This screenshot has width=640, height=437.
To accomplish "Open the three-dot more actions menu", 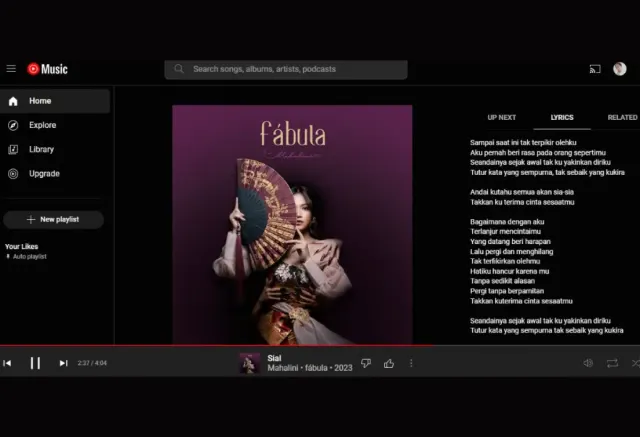I will point(411,363).
